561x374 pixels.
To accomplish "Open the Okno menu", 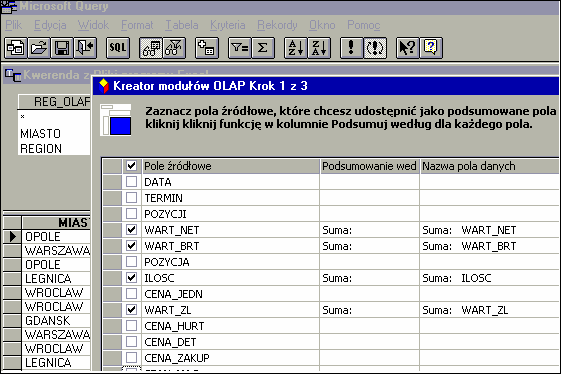I will 322,25.
